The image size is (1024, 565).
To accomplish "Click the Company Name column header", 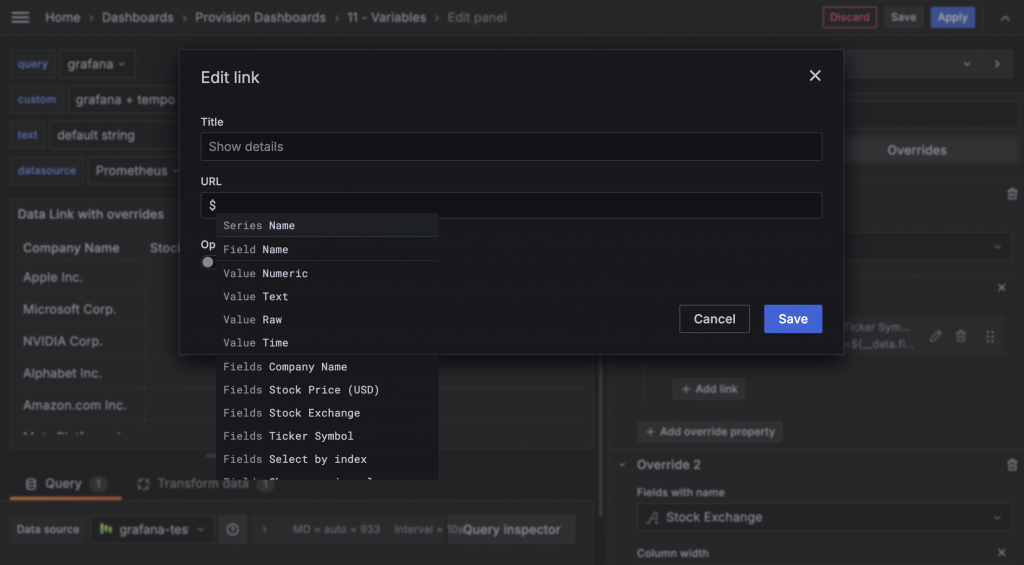I will pyautogui.click(x=71, y=248).
